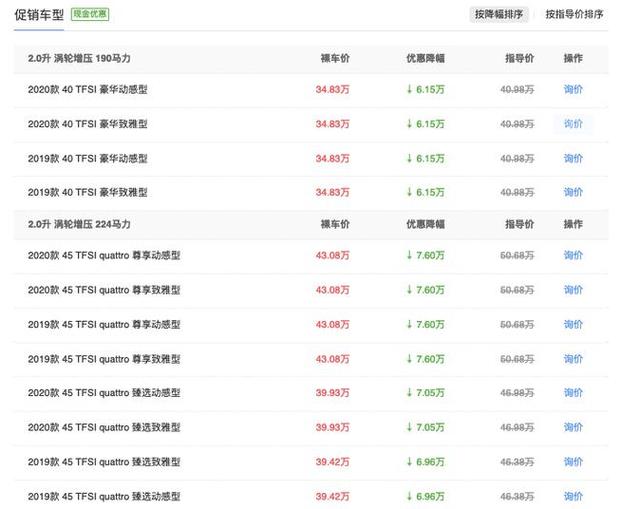
Task: Click 操作 column header in 190马力 group
Action: 573,58
